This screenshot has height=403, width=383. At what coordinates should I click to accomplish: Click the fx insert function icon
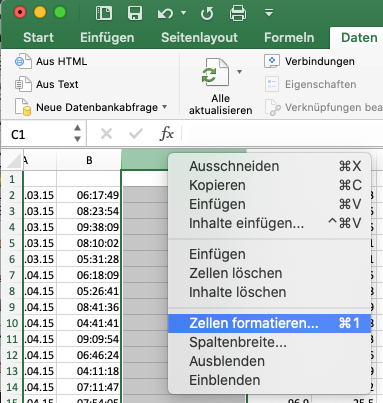(x=166, y=134)
